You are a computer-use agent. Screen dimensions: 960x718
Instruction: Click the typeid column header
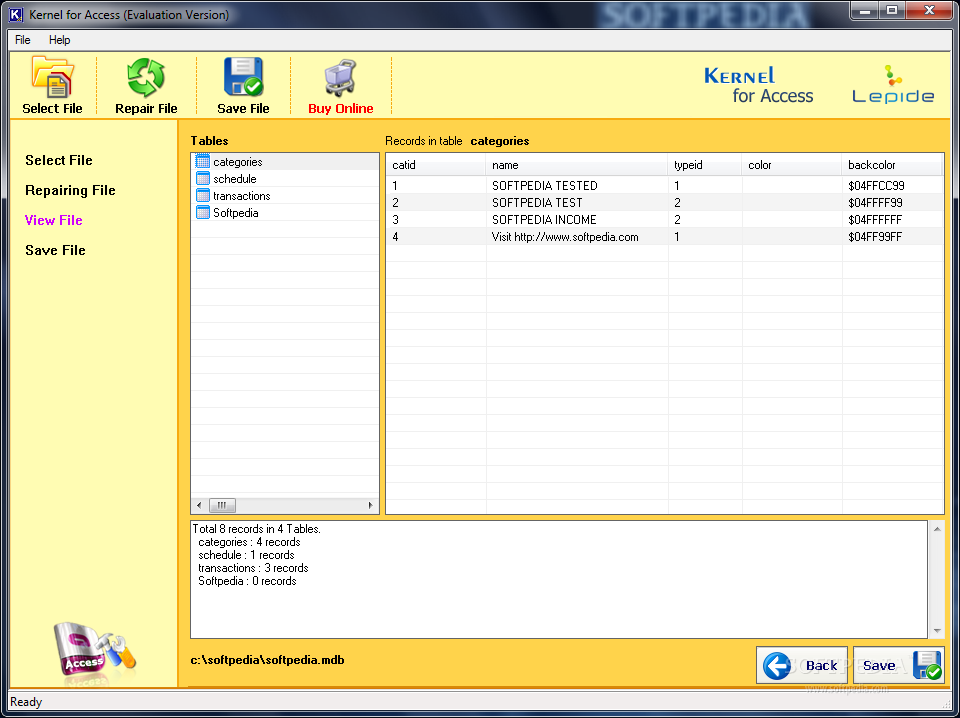(x=705, y=165)
